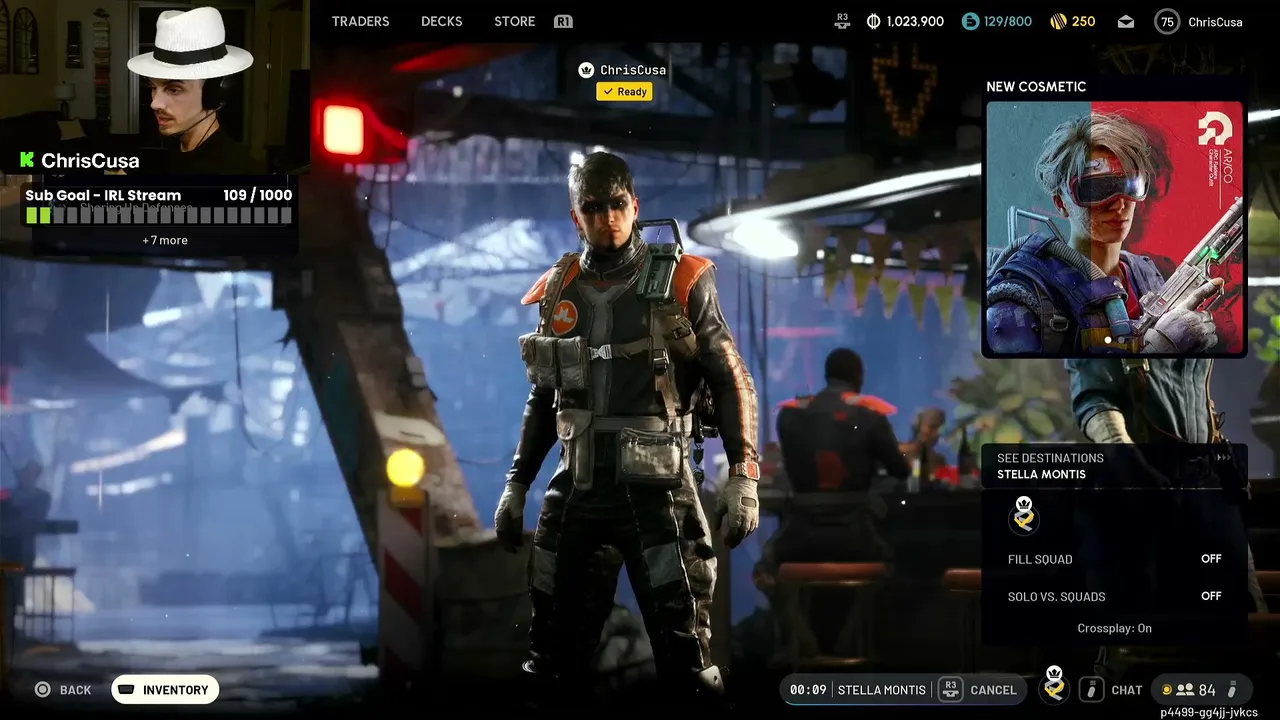Open the TRADERS tab
1280x720 pixels.
point(360,21)
